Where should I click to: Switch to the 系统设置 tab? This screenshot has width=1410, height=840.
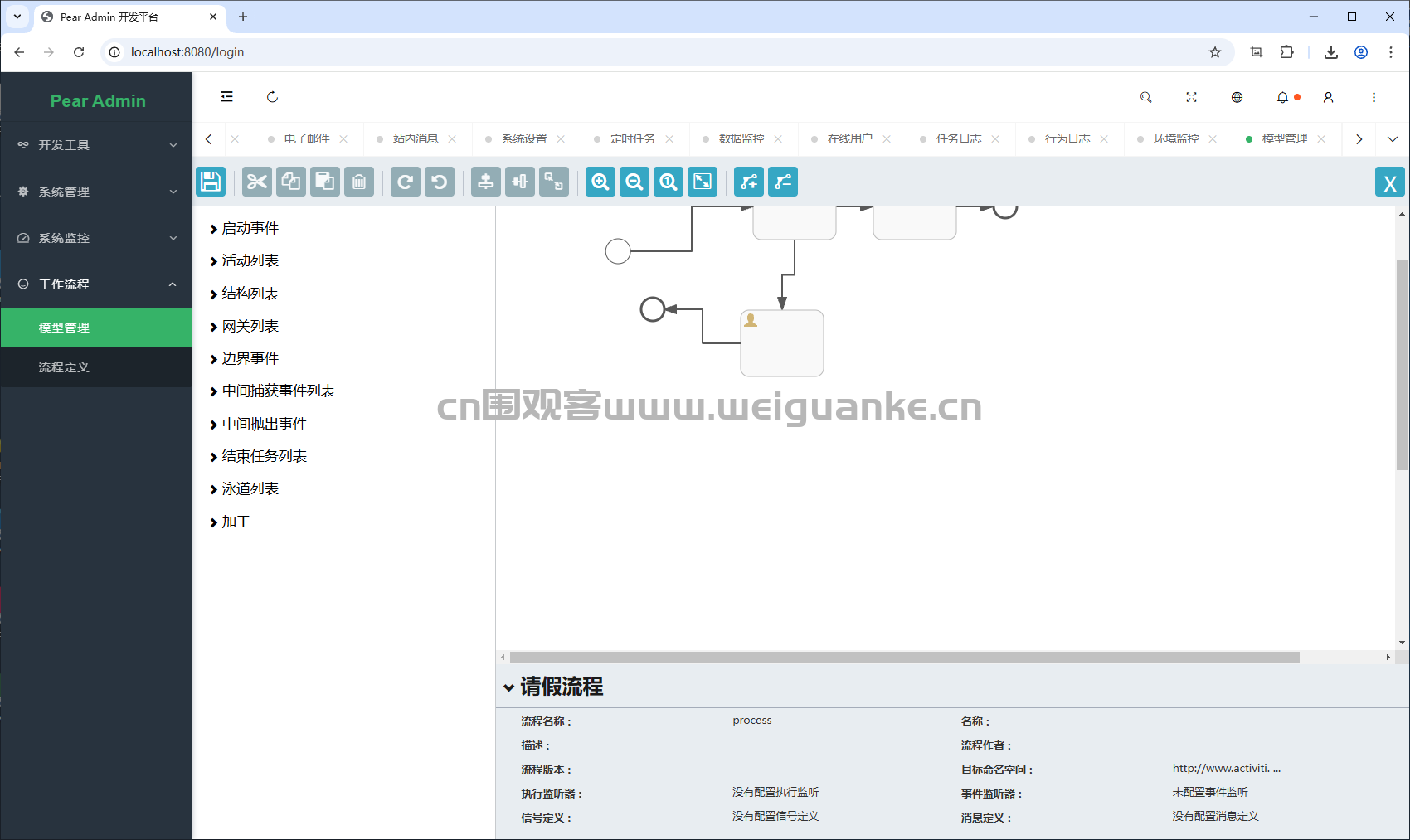pos(524,139)
